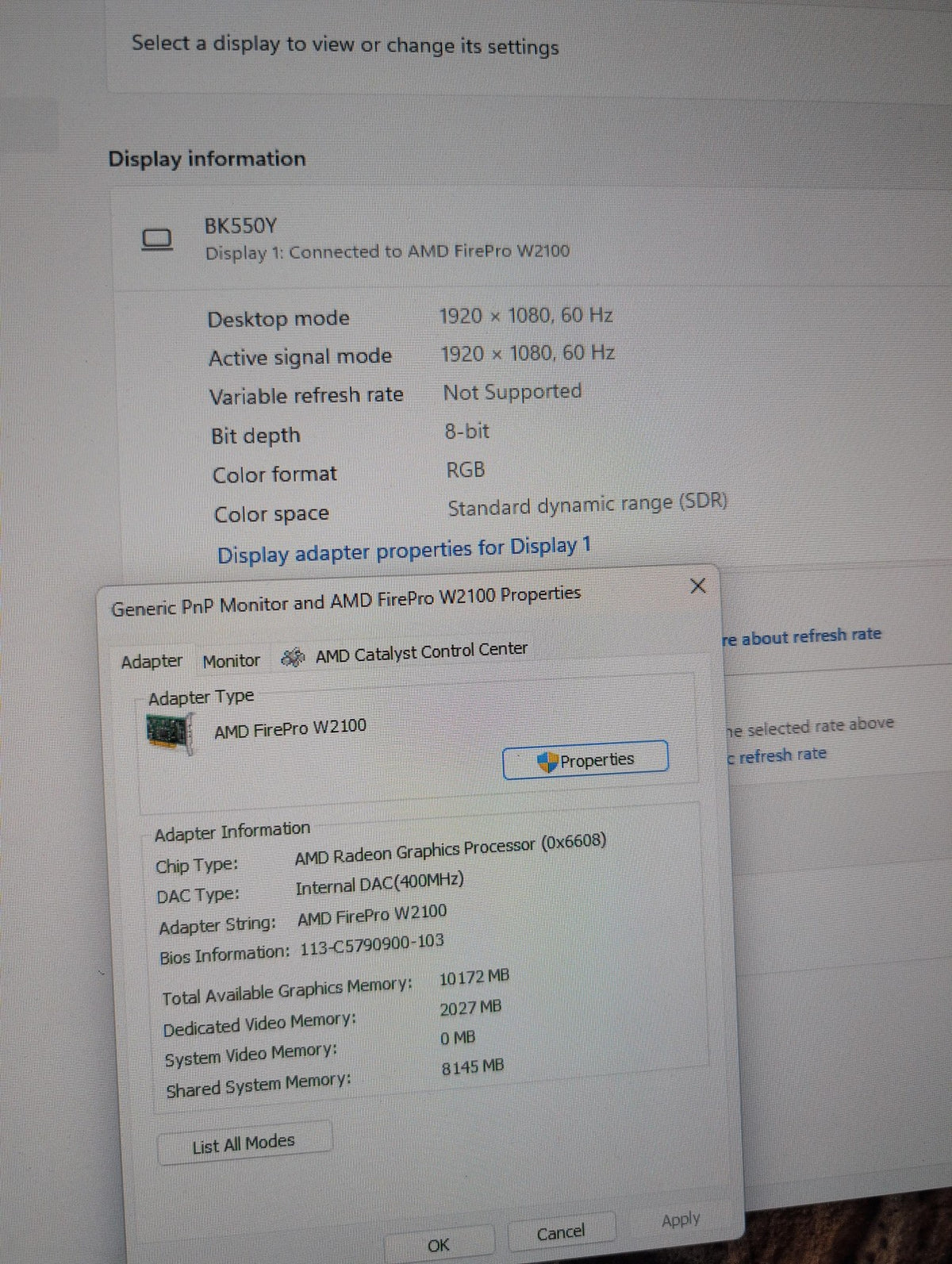The height and width of the screenshot is (1264, 952).
Task: Click the laptop display icon beside BK550Y
Action: click(157, 240)
